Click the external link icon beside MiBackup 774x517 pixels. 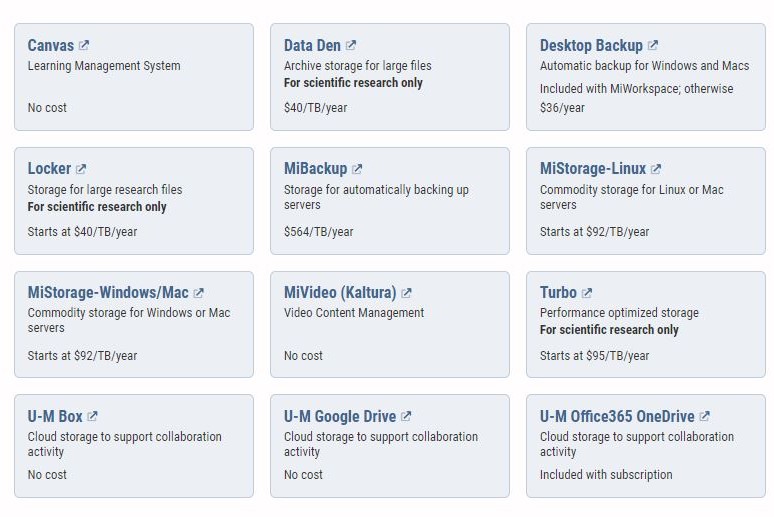(x=357, y=169)
